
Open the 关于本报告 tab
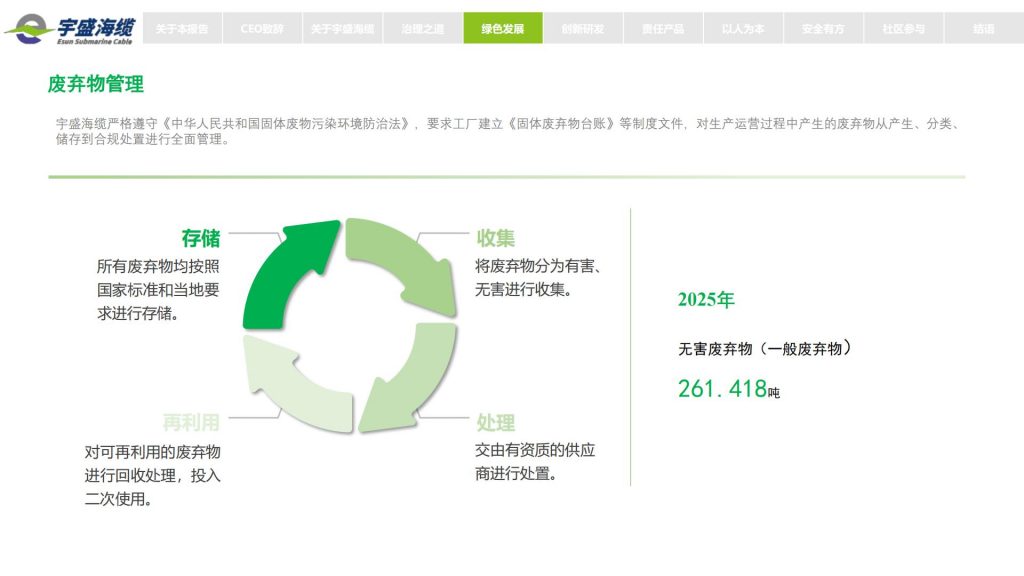point(182,29)
